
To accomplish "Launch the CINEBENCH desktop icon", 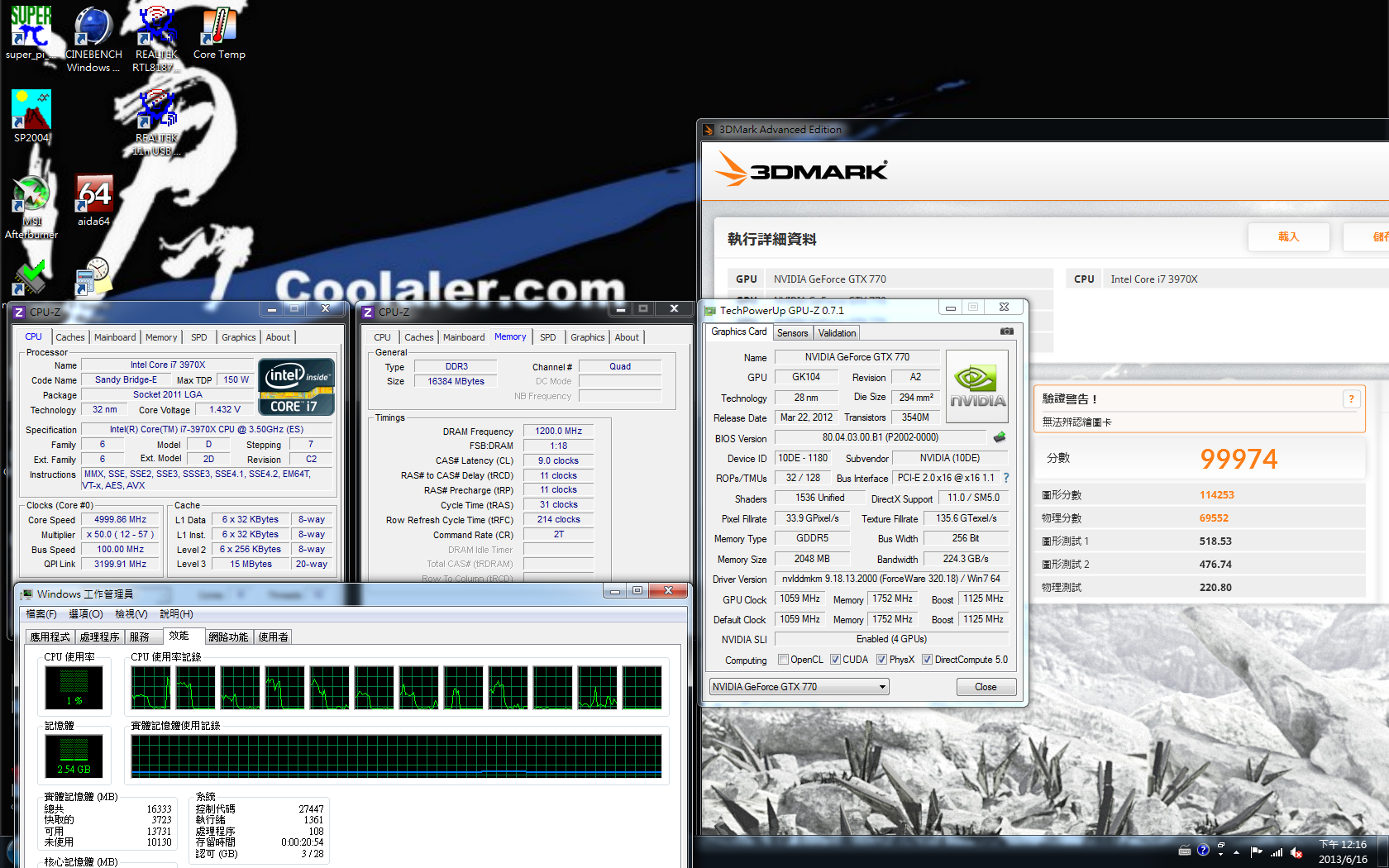I will point(93,39).
